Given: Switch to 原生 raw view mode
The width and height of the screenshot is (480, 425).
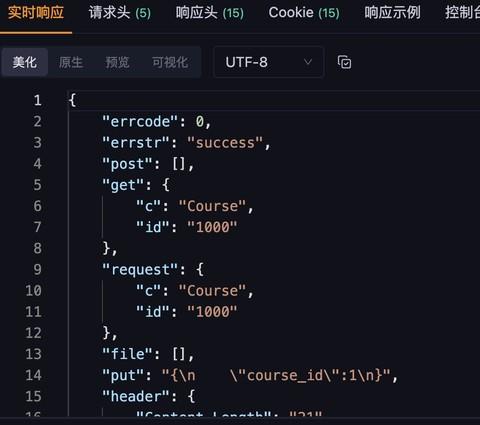Looking at the screenshot, I should tap(71, 62).
